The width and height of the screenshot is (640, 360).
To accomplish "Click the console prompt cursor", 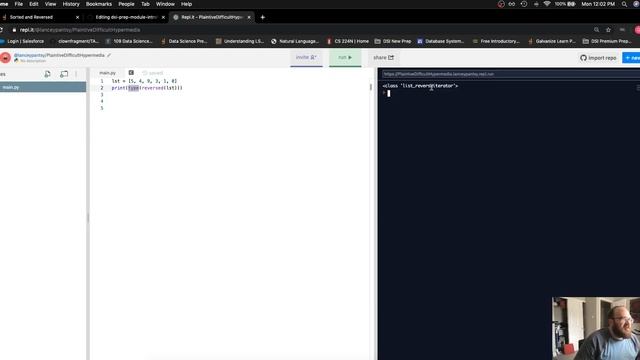I will pos(389,93).
